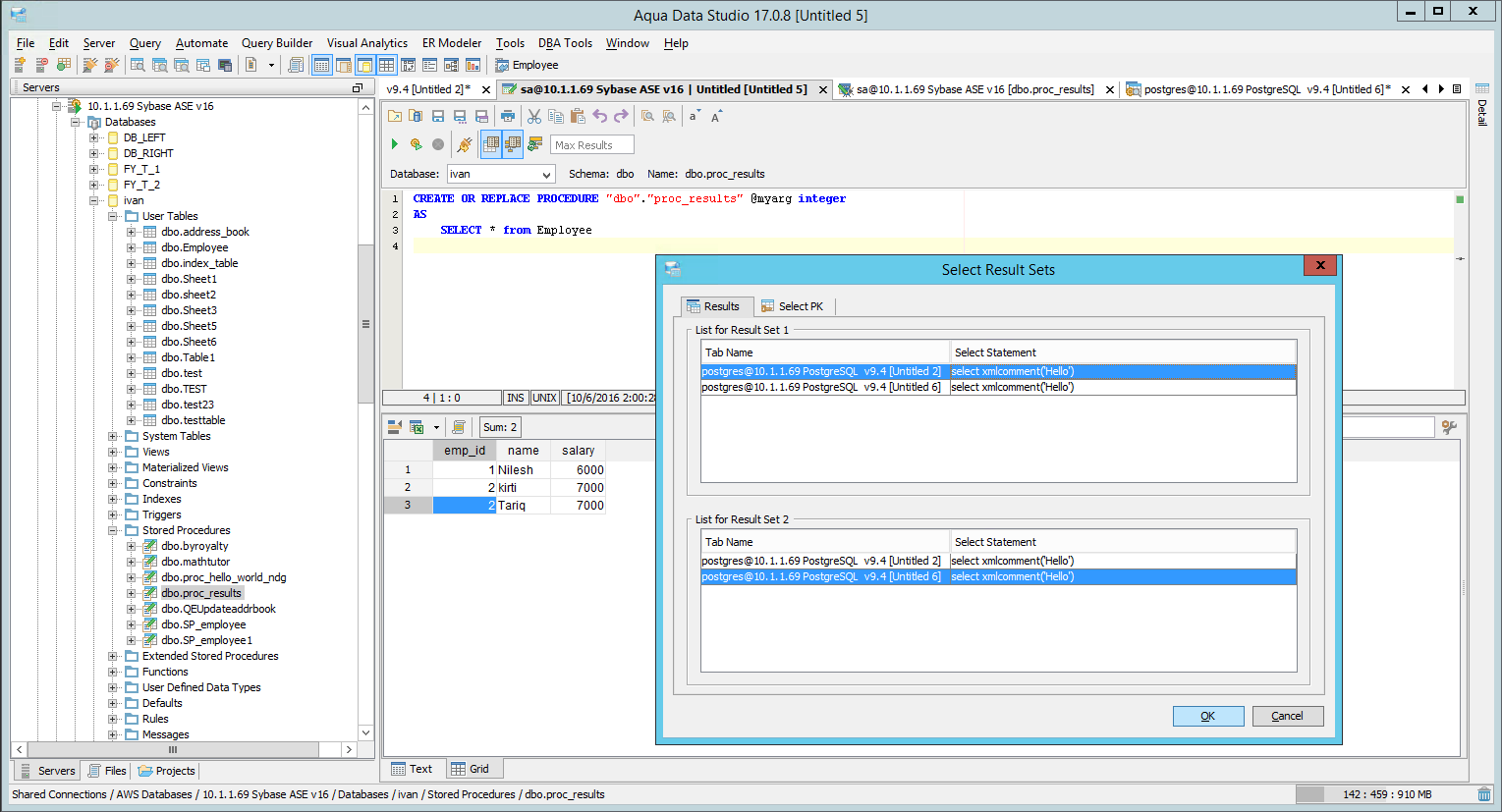
Task: Click the Max Results input field
Action: (x=591, y=144)
